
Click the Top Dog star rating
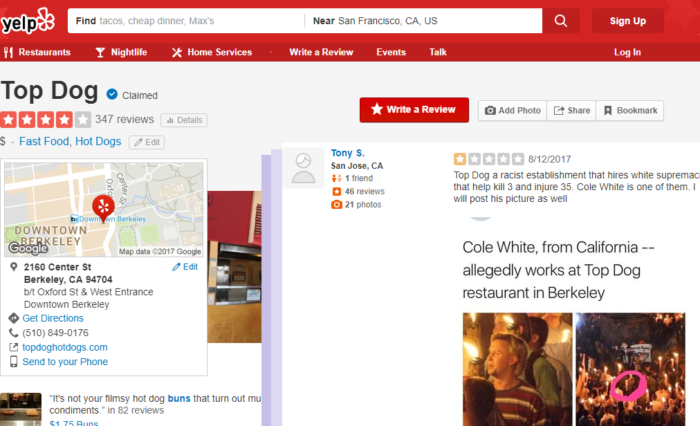click(x=46, y=119)
